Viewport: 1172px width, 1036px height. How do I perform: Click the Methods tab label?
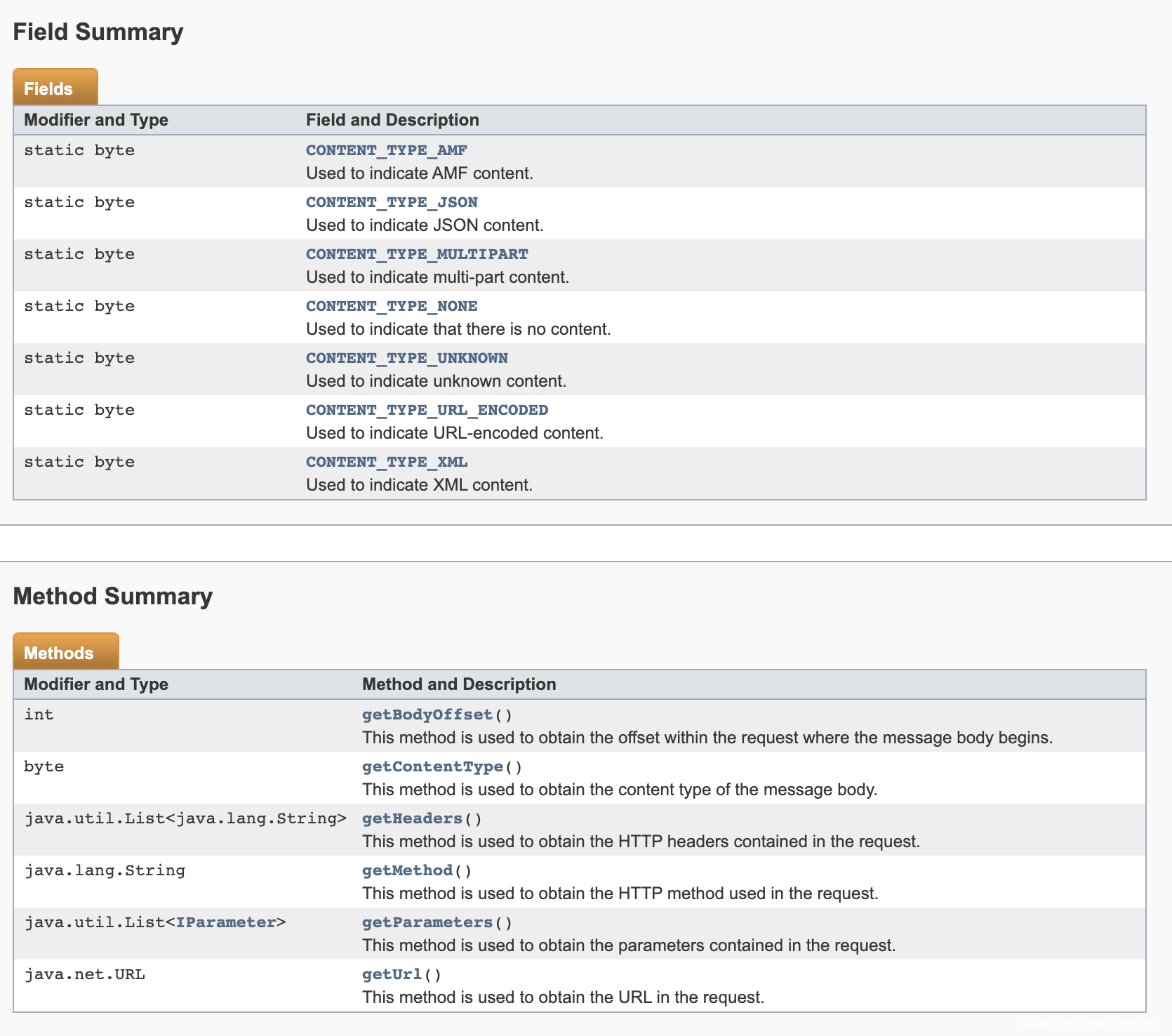tap(59, 653)
